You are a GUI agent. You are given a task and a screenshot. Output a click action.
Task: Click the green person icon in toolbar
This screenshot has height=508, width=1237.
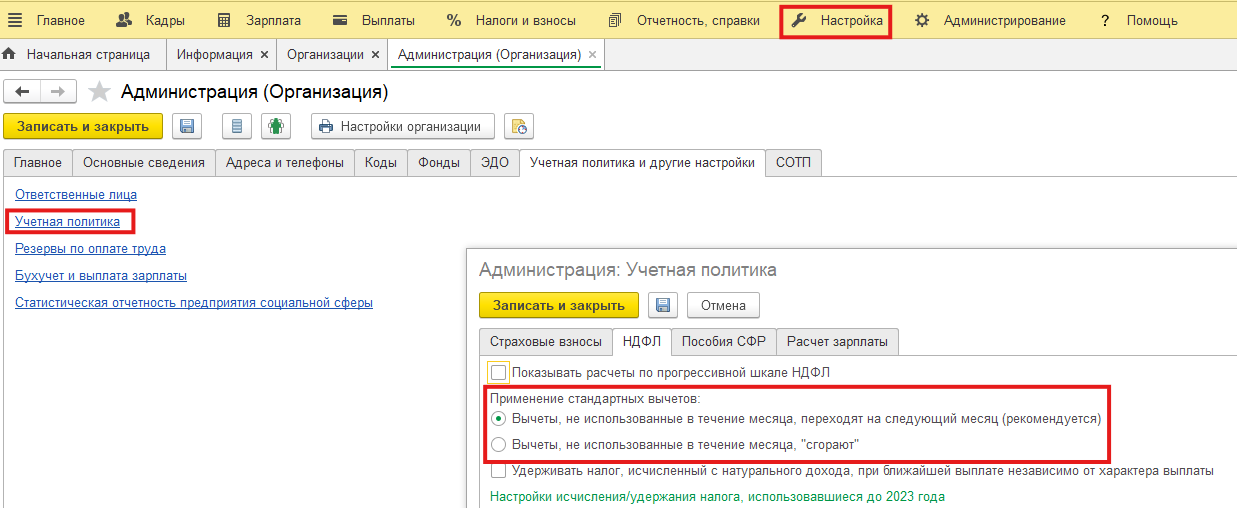tap(276, 126)
